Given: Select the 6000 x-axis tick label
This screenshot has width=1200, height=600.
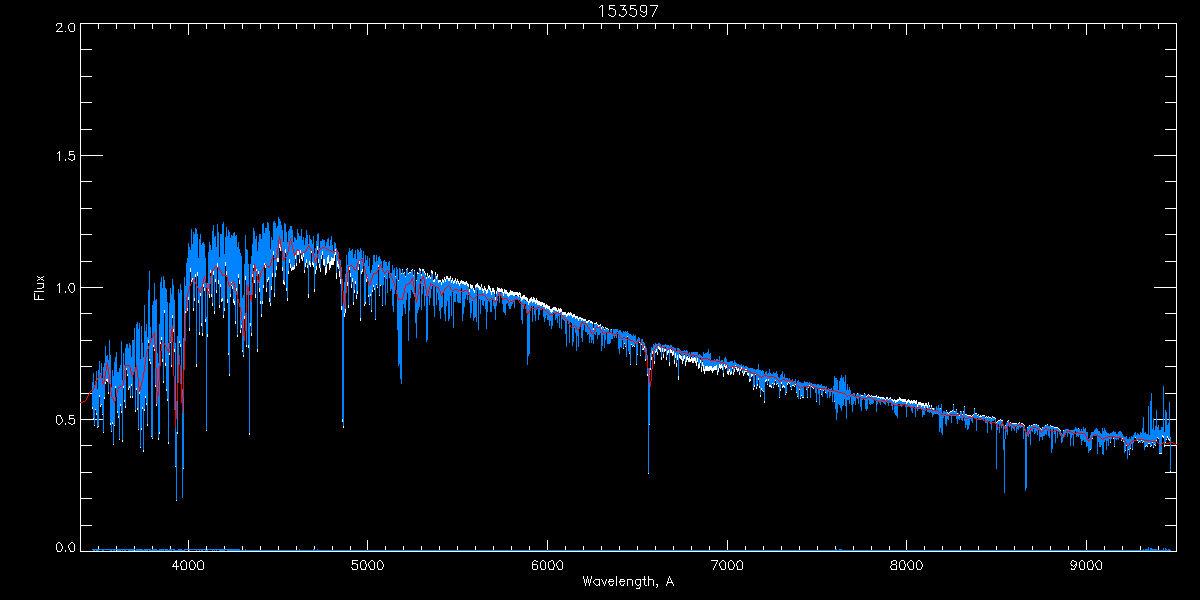Looking at the screenshot, I should pyautogui.click(x=547, y=565).
